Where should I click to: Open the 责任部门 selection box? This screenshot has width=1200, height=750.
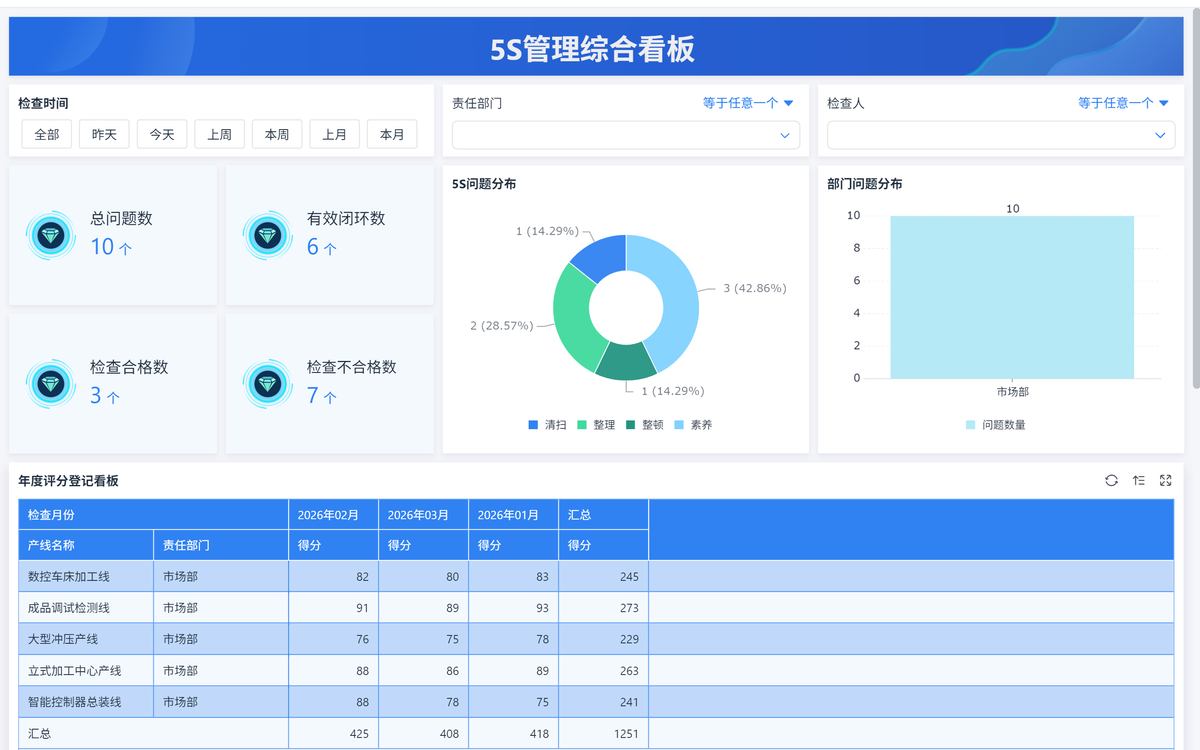click(626, 135)
